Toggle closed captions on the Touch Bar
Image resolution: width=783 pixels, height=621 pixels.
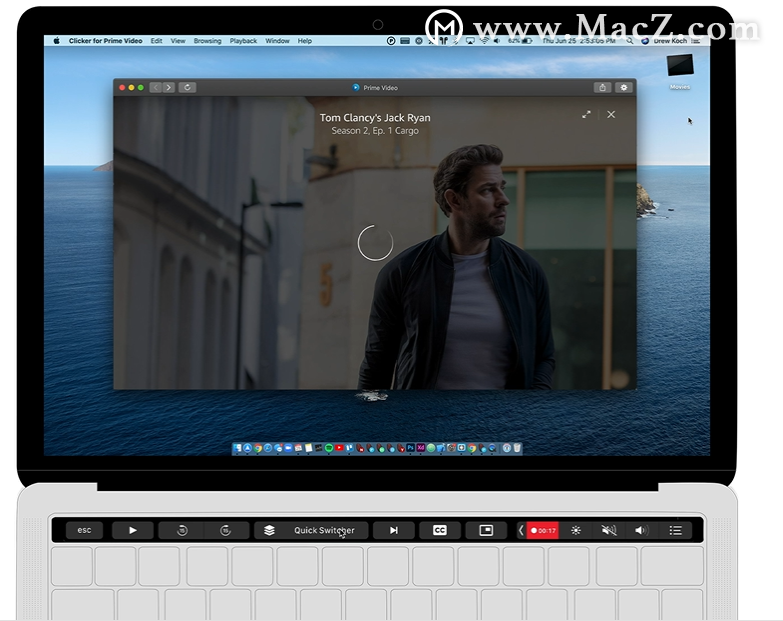[439, 530]
